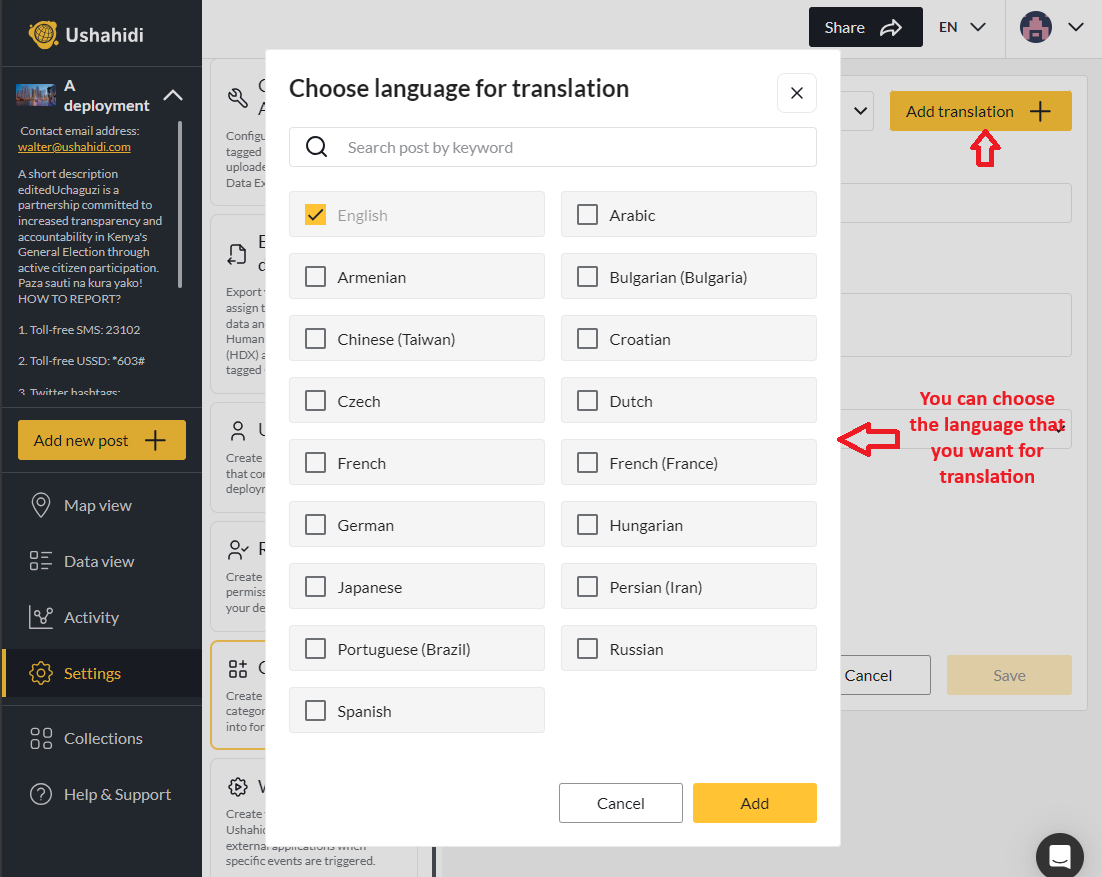
Task: Open the EN language dropdown
Action: [960, 27]
